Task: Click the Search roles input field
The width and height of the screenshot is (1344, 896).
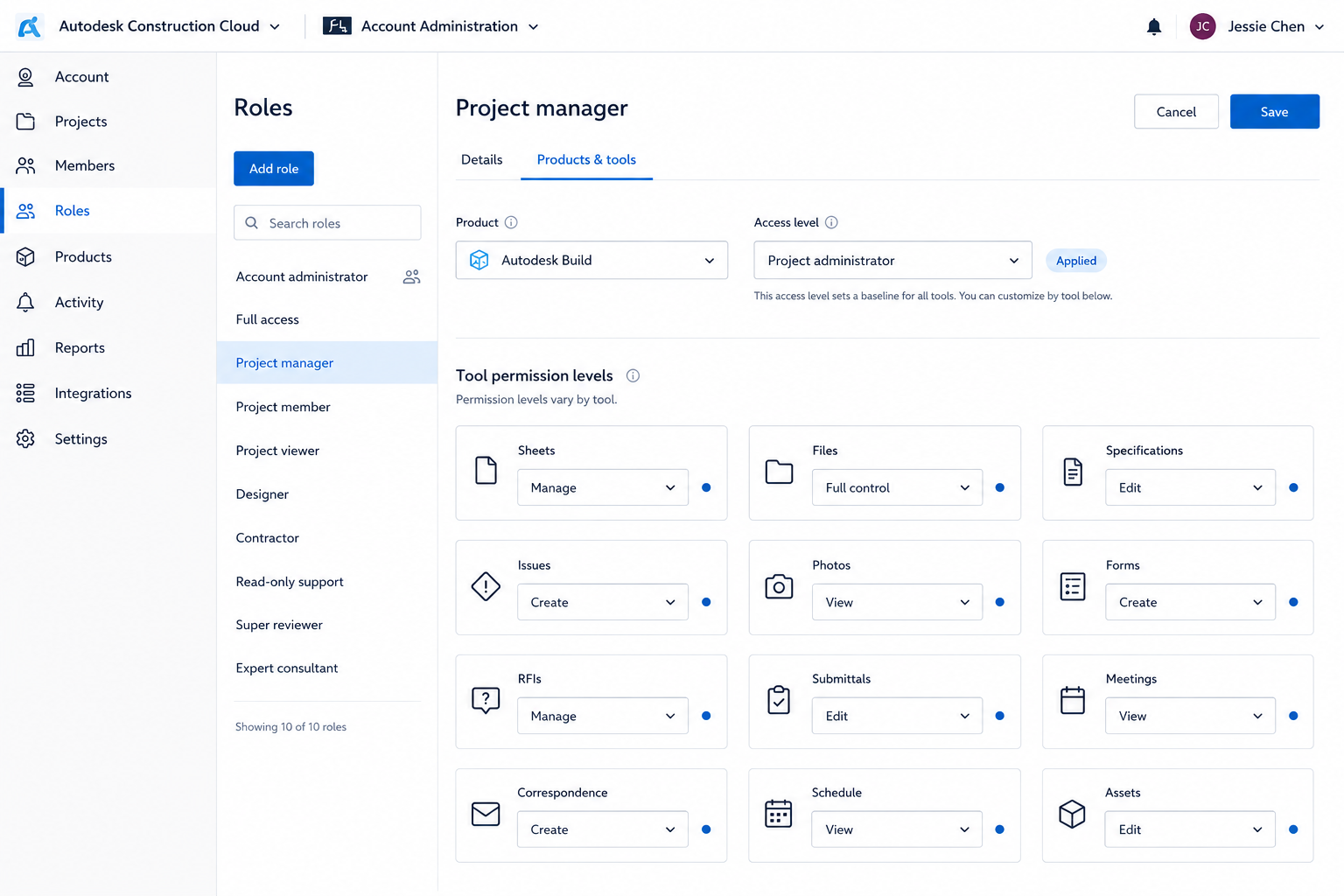Action: tap(327, 222)
